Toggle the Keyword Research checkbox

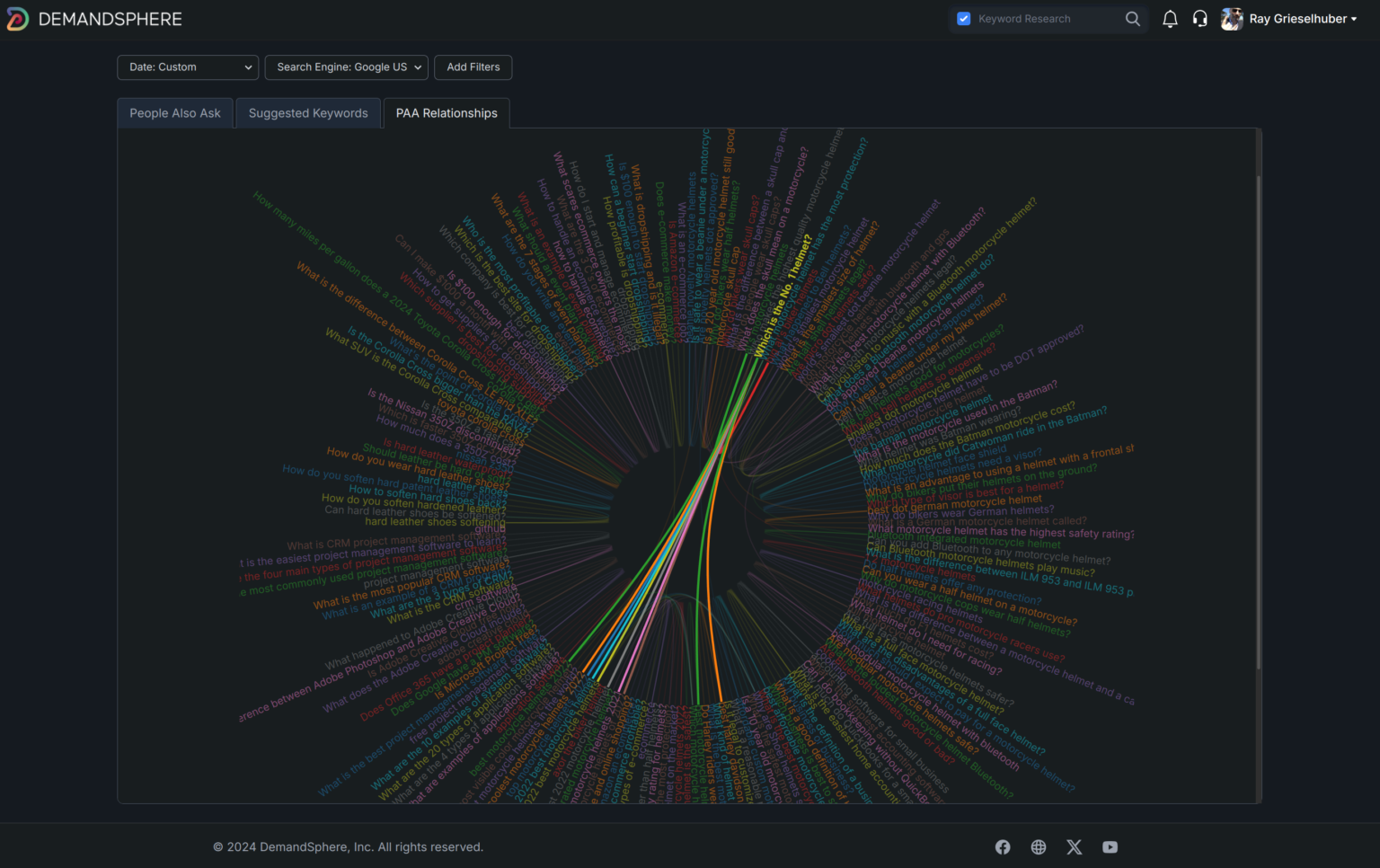click(x=964, y=19)
